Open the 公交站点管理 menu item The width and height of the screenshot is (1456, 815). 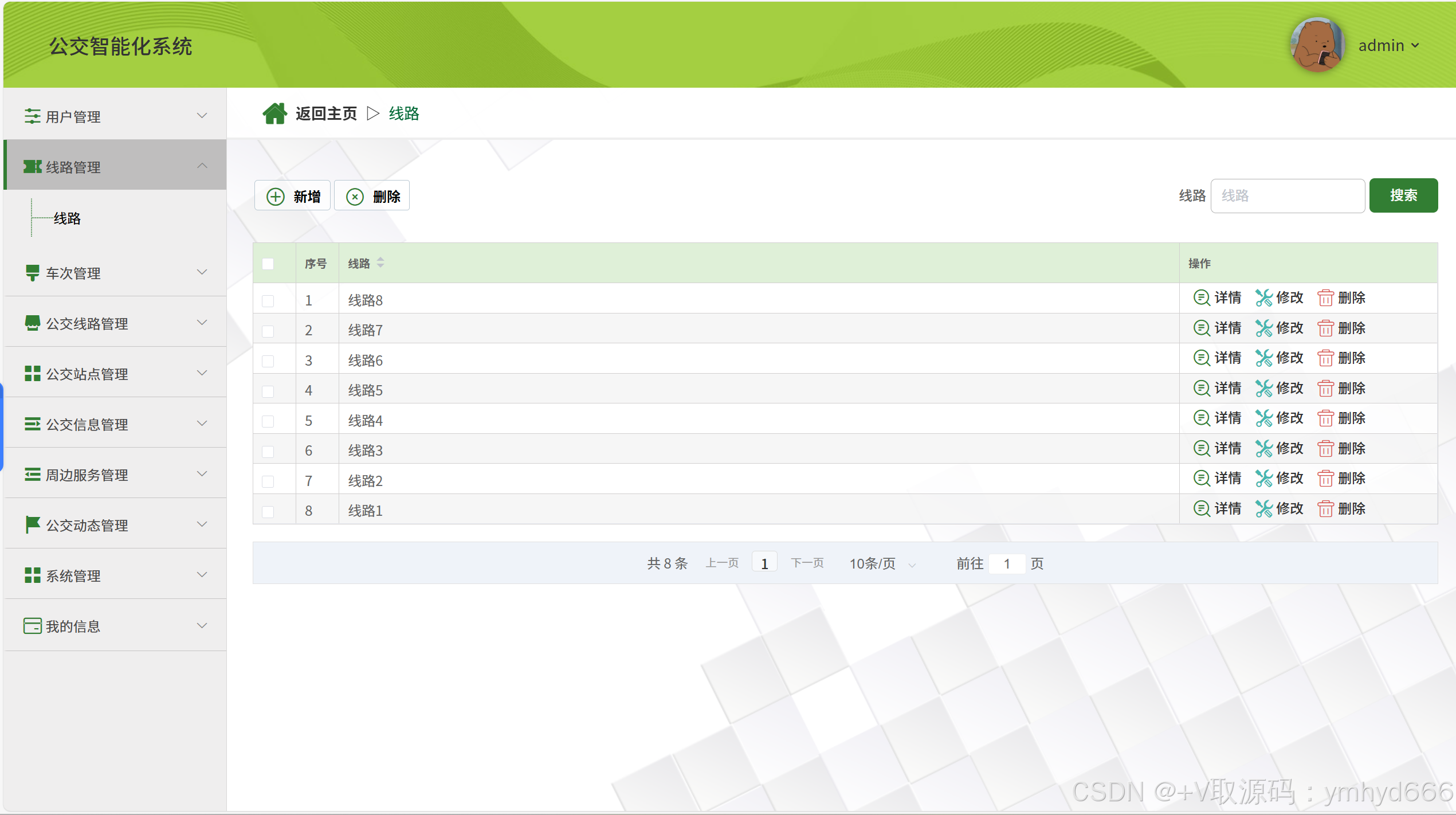pos(115,374)
